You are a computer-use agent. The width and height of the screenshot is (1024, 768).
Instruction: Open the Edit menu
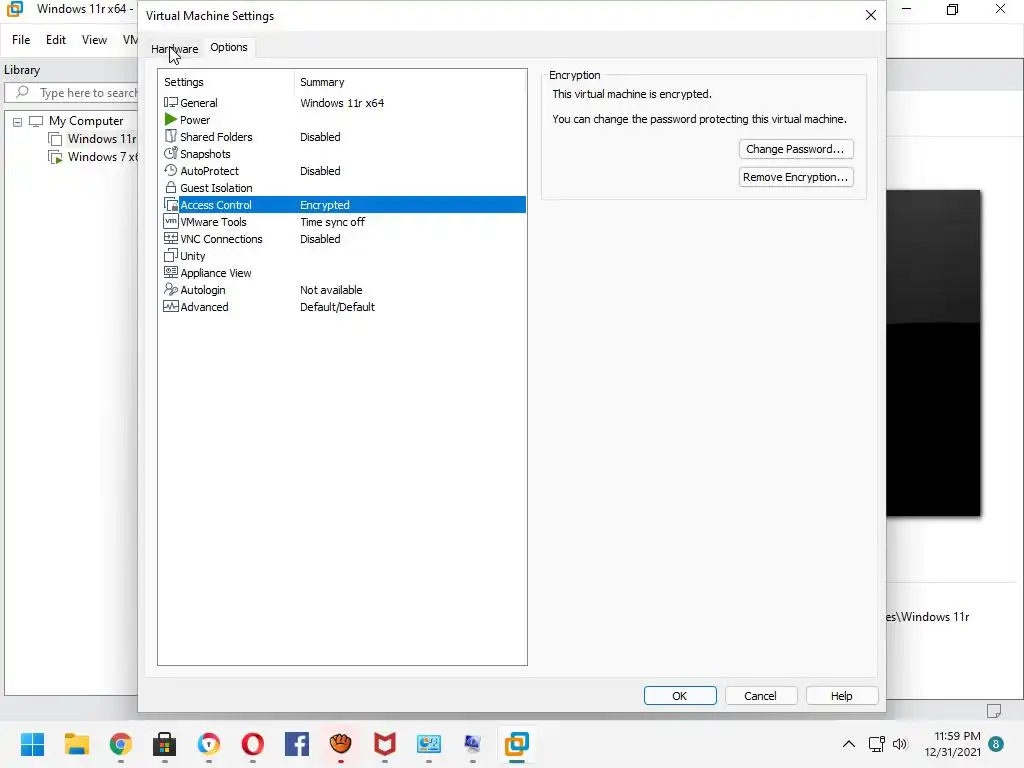coord(56,40)
